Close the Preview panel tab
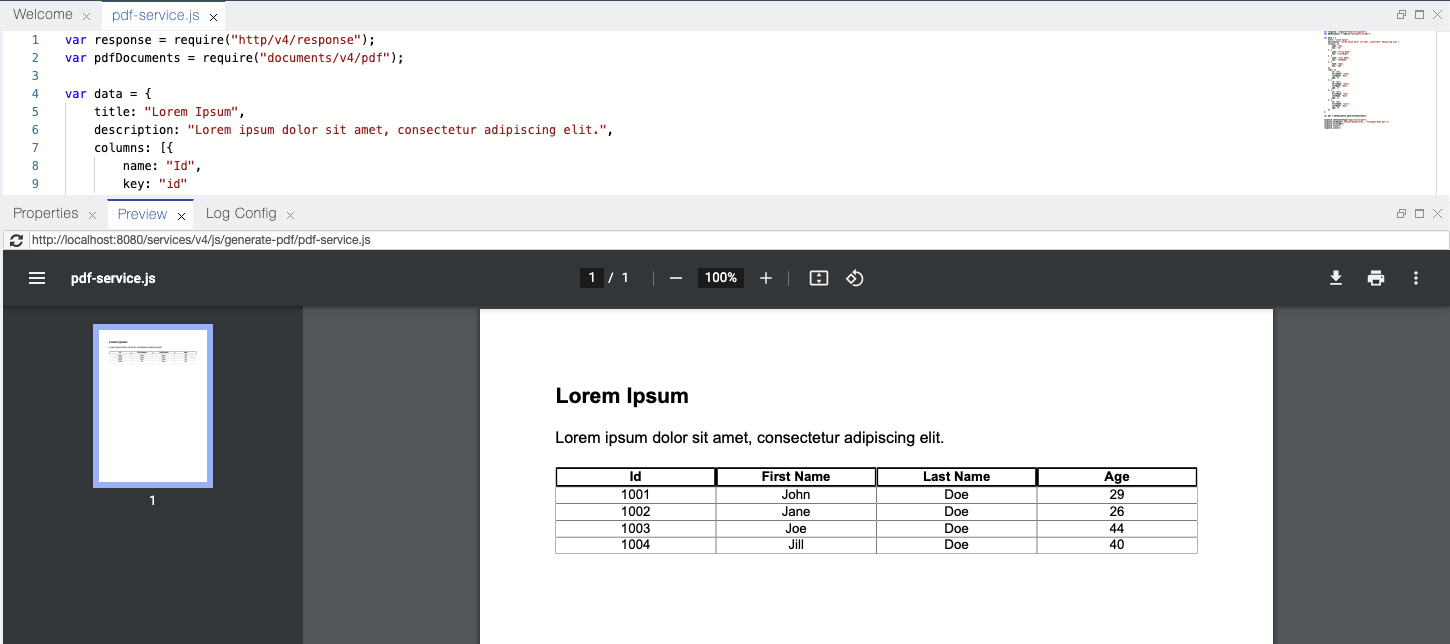The height and width of the screenshot is (644, 1450). pos(181,215)
